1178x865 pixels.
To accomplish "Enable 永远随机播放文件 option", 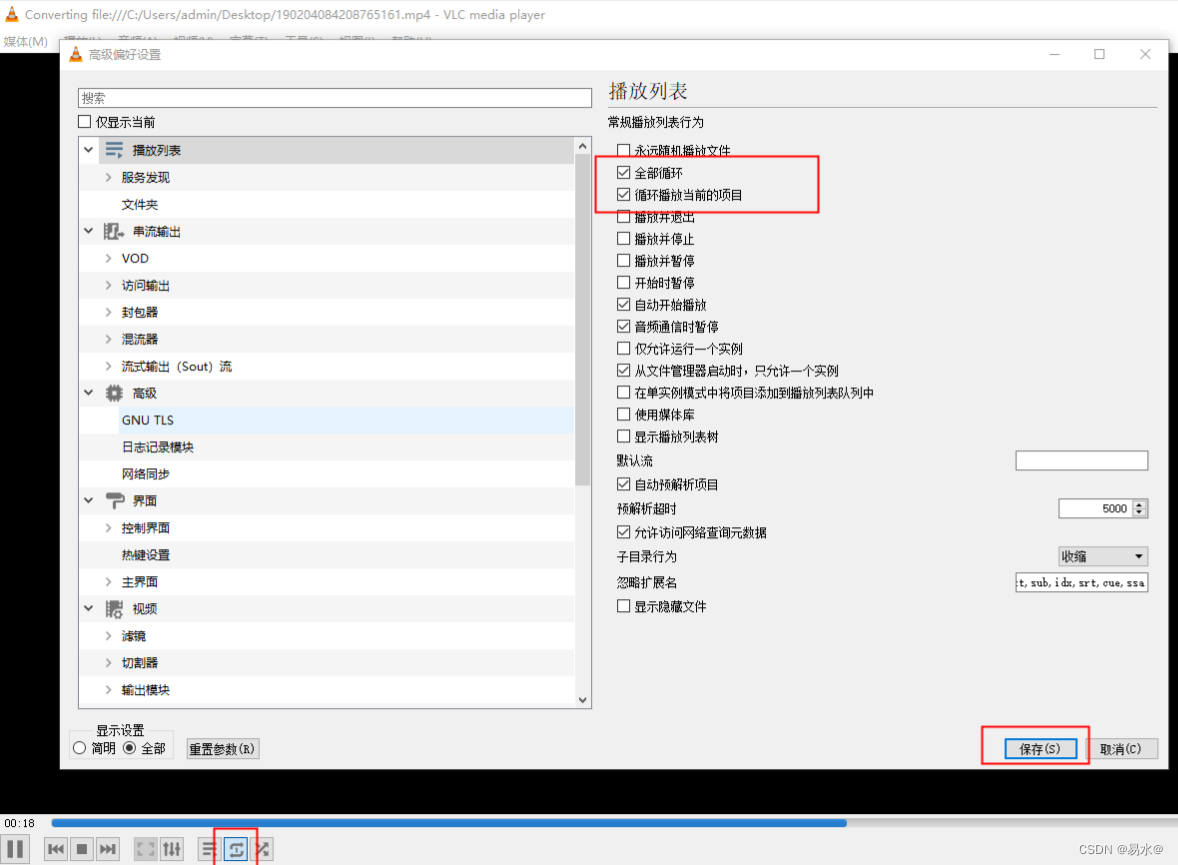I will 623,150.
